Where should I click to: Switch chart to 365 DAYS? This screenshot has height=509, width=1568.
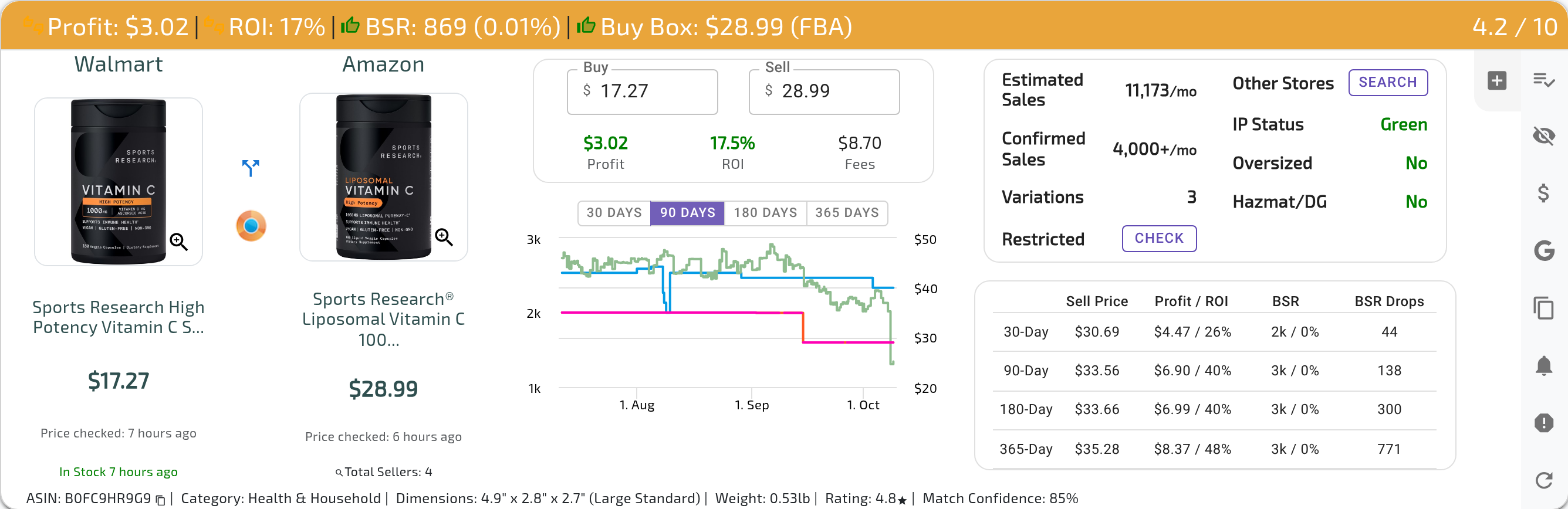click(847, 213)
